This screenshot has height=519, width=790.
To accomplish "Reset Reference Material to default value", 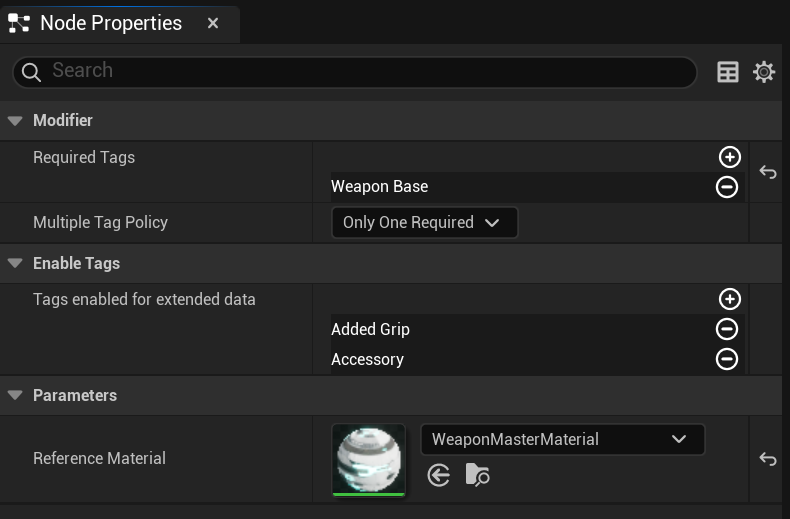I will [x=768, y=459].
